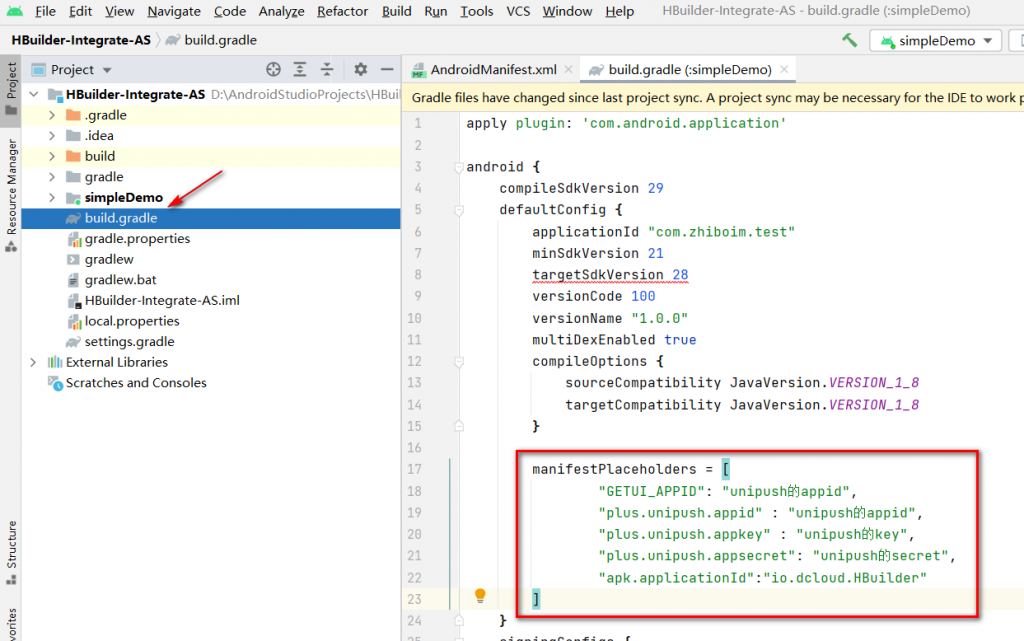Click the "GETUI_APPID" key in the editor
This screenshot has width=1024, height=641.
(652, 491)
